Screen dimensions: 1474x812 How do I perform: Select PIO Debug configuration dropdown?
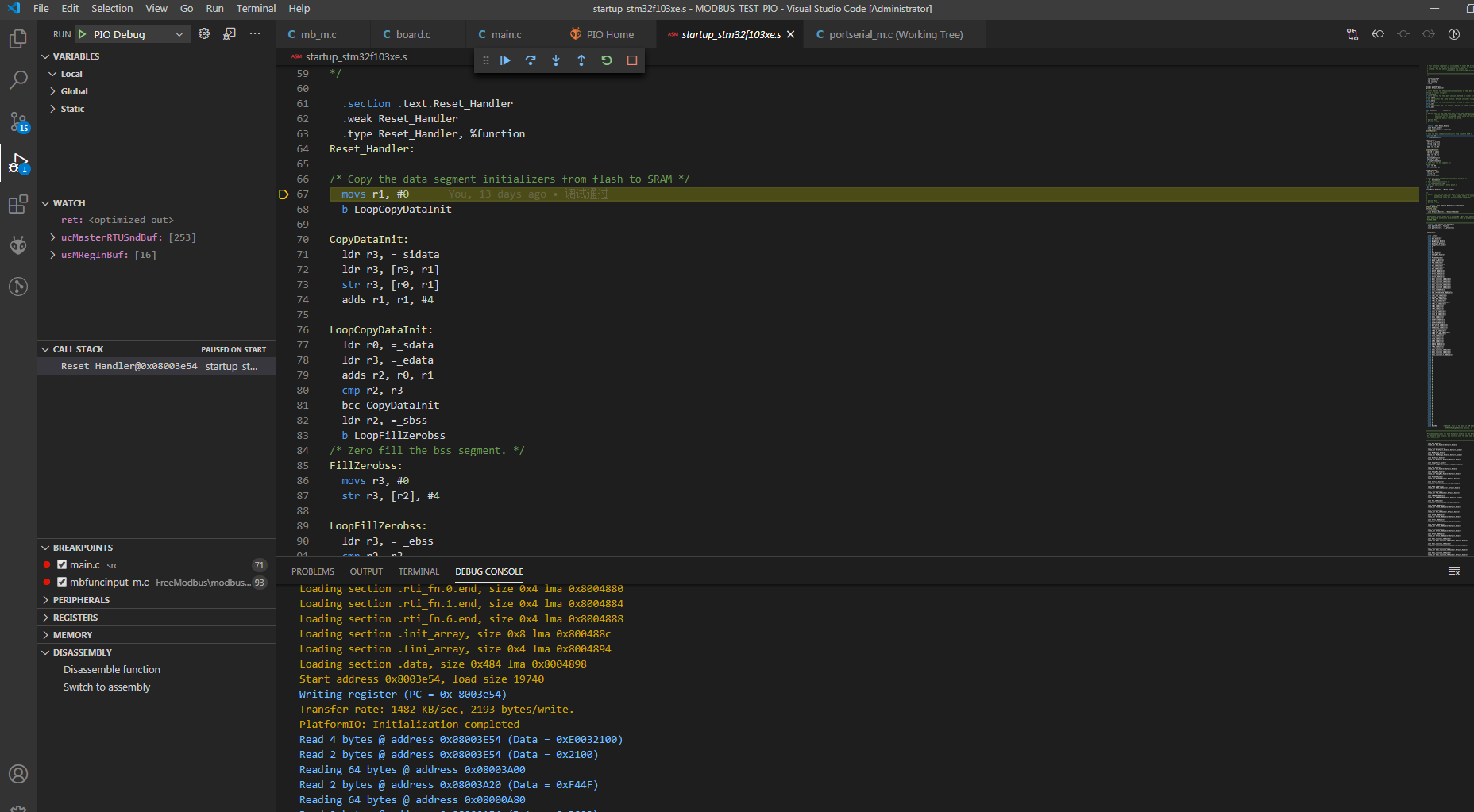click(x=133, y=34)
